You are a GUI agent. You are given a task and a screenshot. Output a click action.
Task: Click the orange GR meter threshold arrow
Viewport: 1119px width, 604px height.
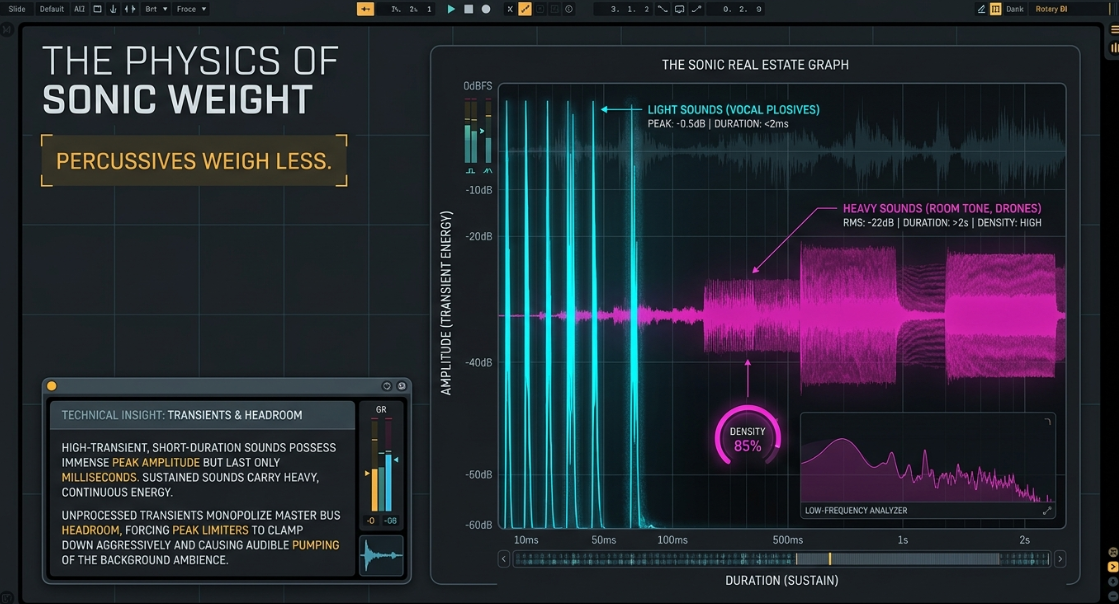pyautogui.click(x=368, y=473)
